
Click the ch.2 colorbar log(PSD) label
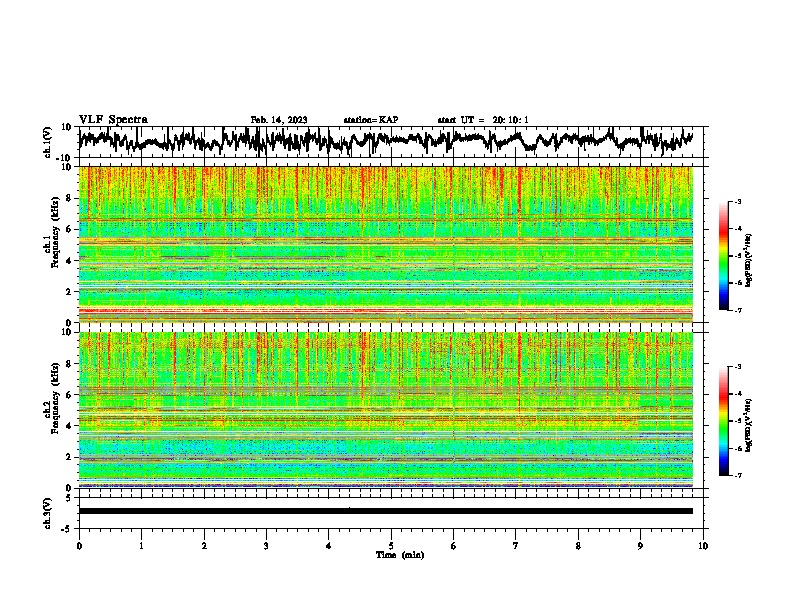pyautogui.click(x=749, y=425)
